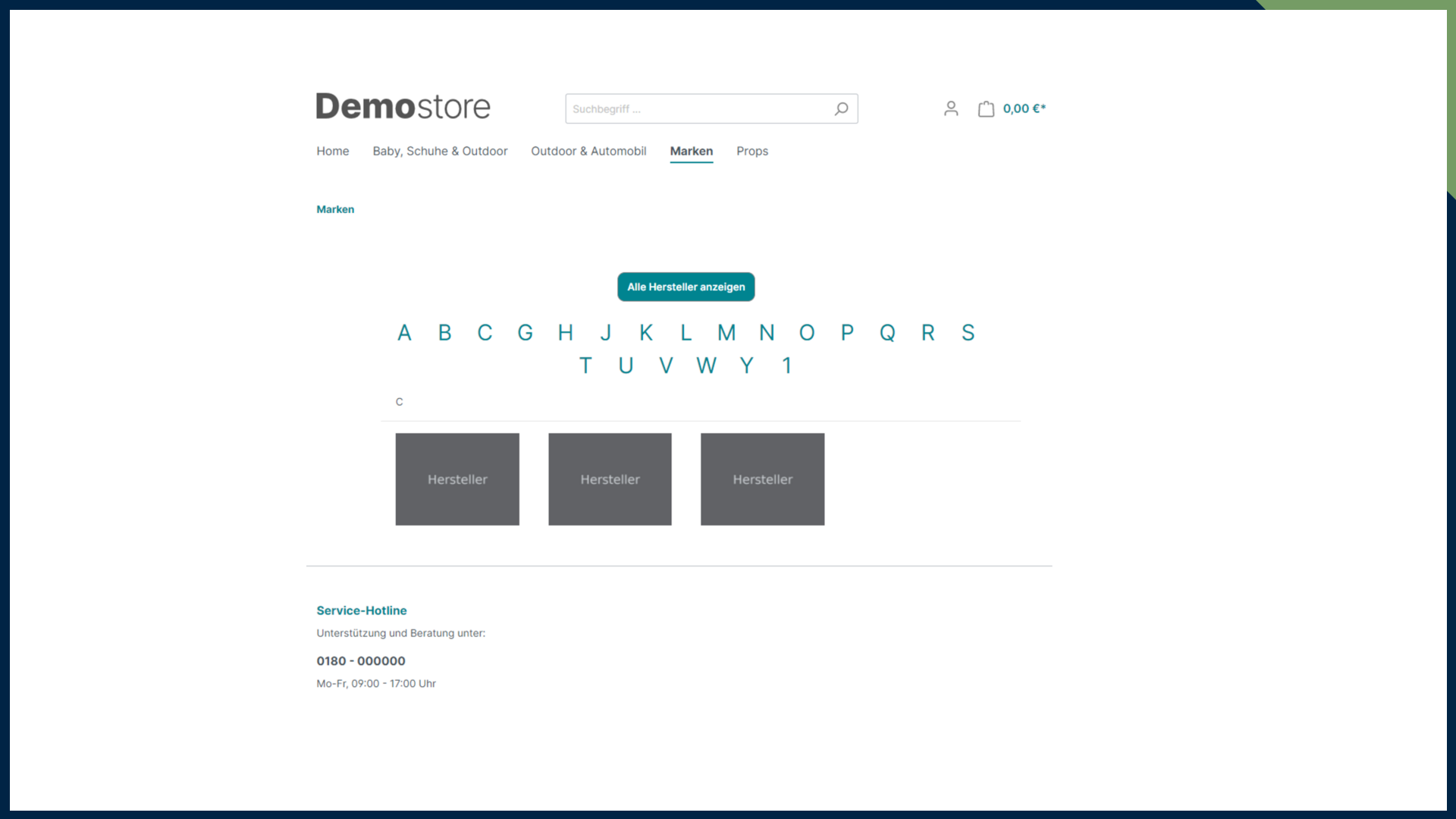Filter manufacturers by number 1
The image size is (1456, 819).
tap(786, 366)
